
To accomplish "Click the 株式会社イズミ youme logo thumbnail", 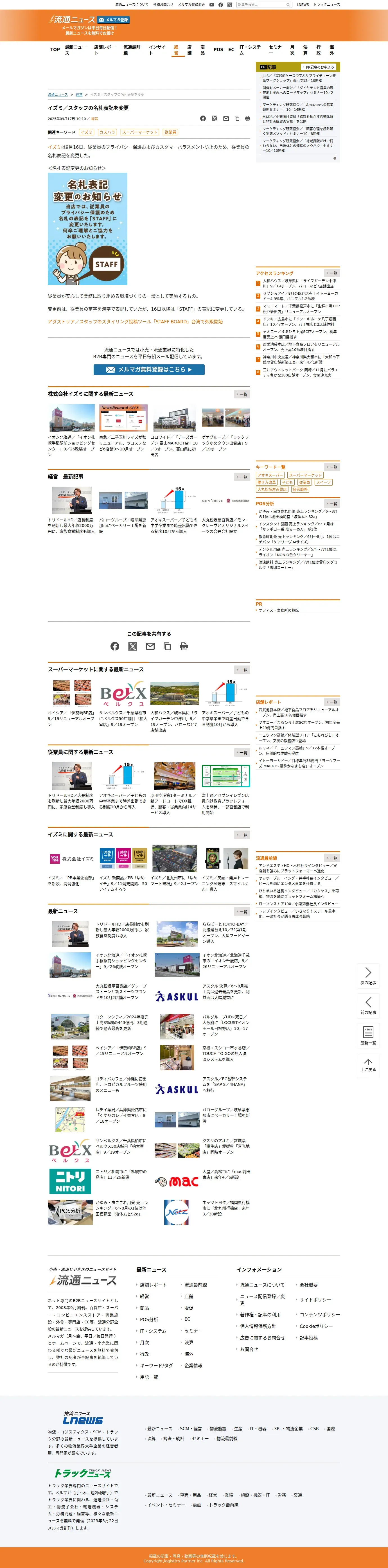I will [x=71, y=859].
